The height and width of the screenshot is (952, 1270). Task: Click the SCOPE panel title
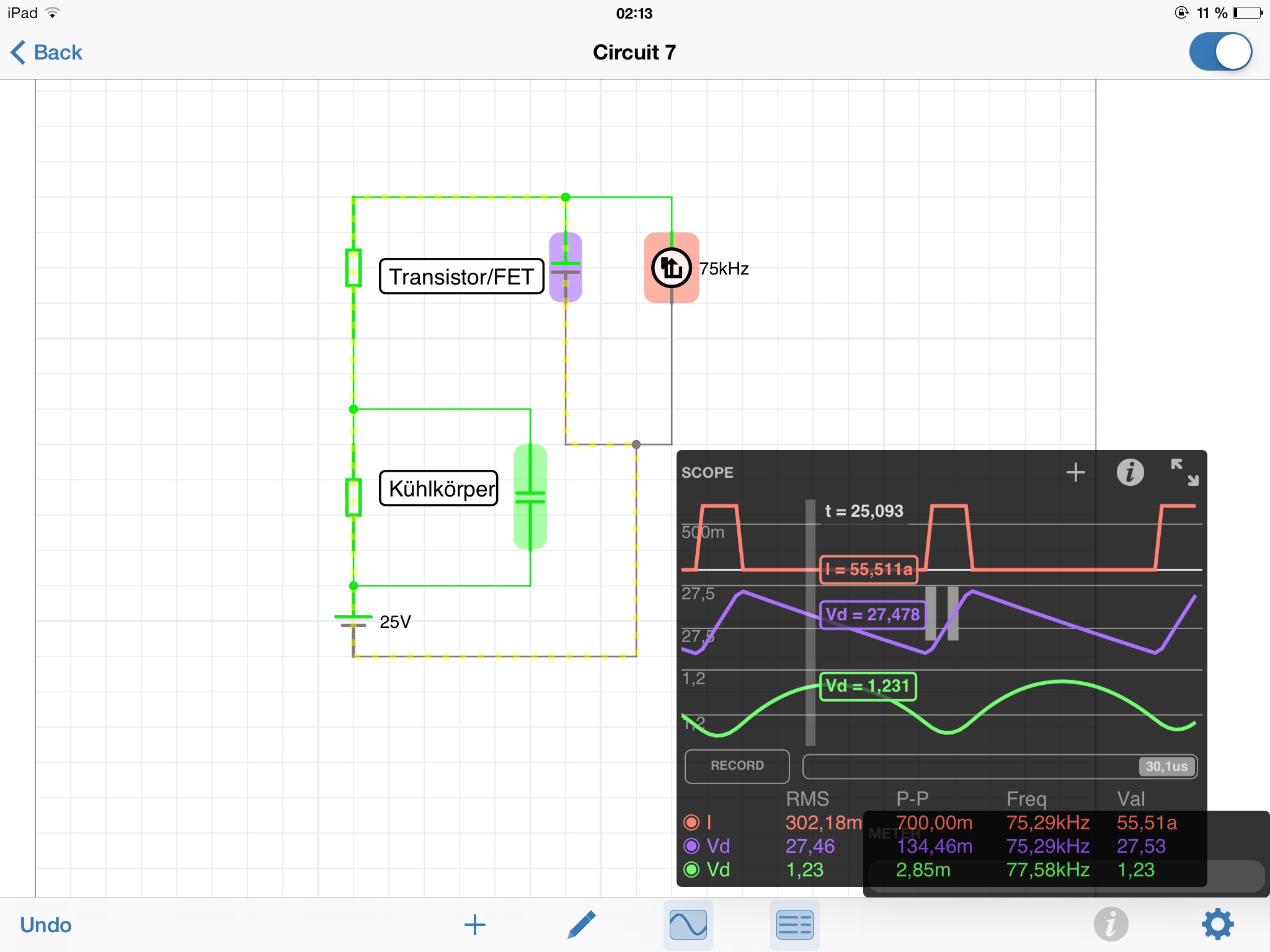click(707, 472)
